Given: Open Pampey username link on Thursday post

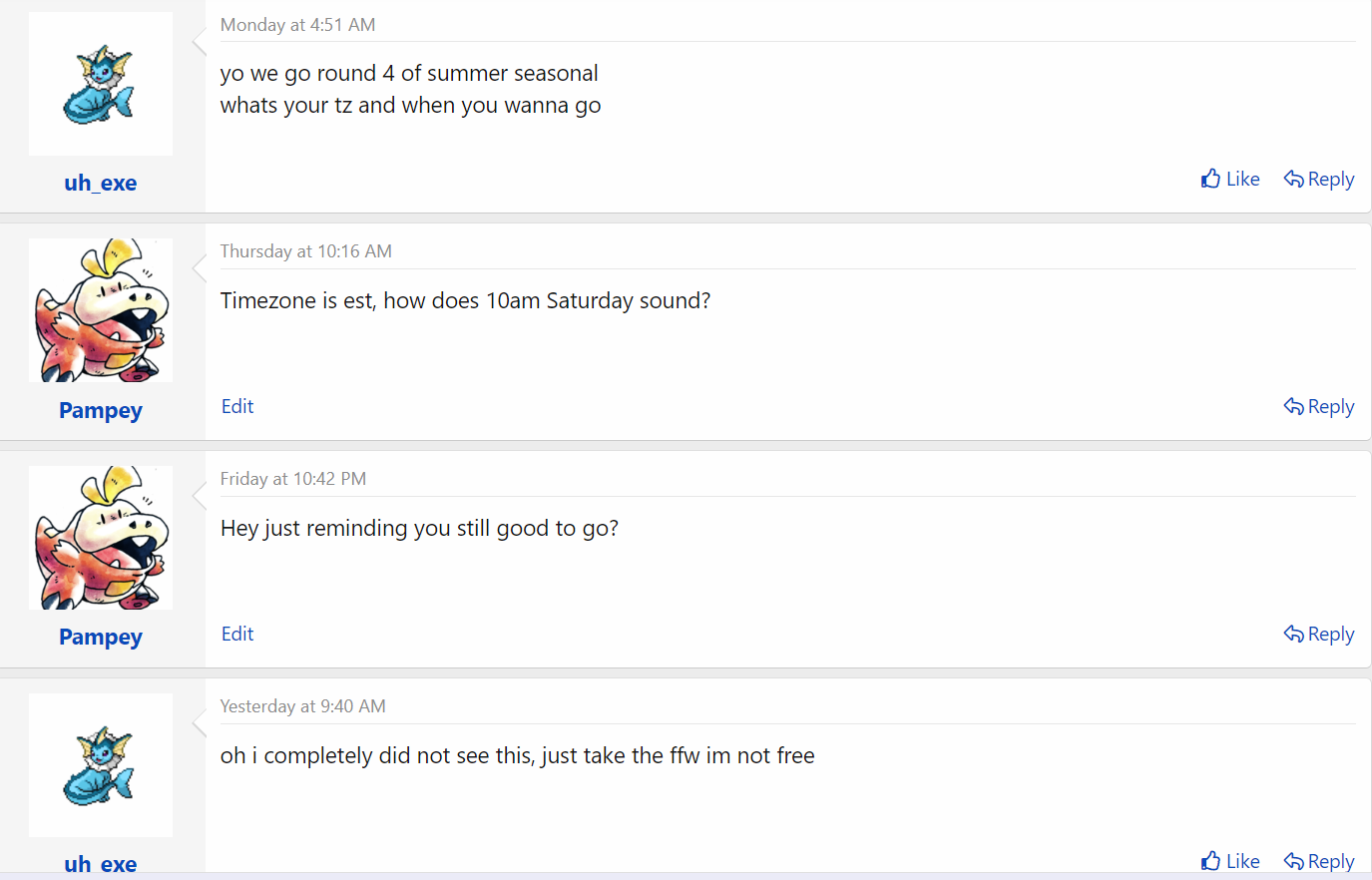Looking at the screenshot, I should [100, 410].
